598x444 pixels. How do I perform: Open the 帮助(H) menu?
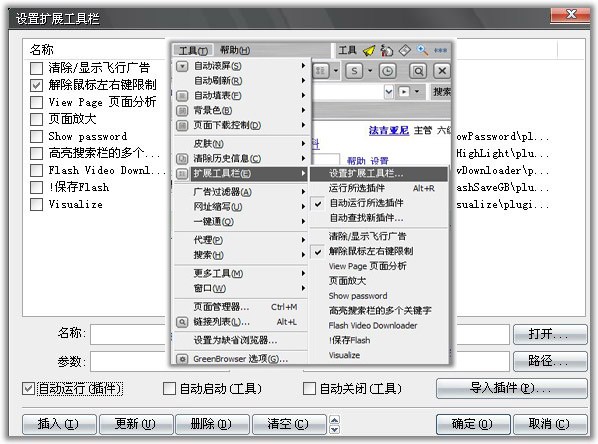tap(235, 50)
